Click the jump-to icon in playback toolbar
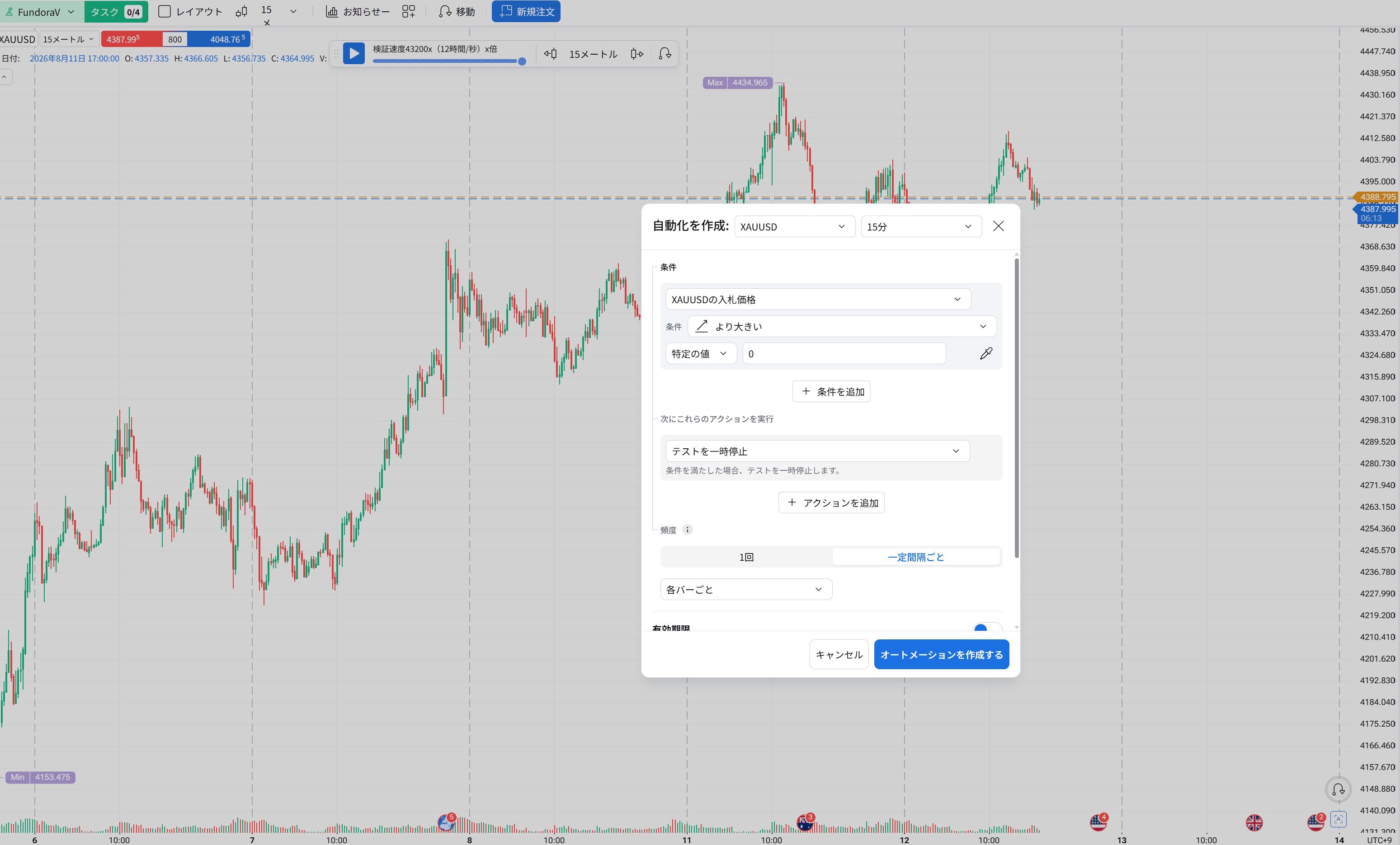This screenshot has width=1400, height=845. pos(665,53)
